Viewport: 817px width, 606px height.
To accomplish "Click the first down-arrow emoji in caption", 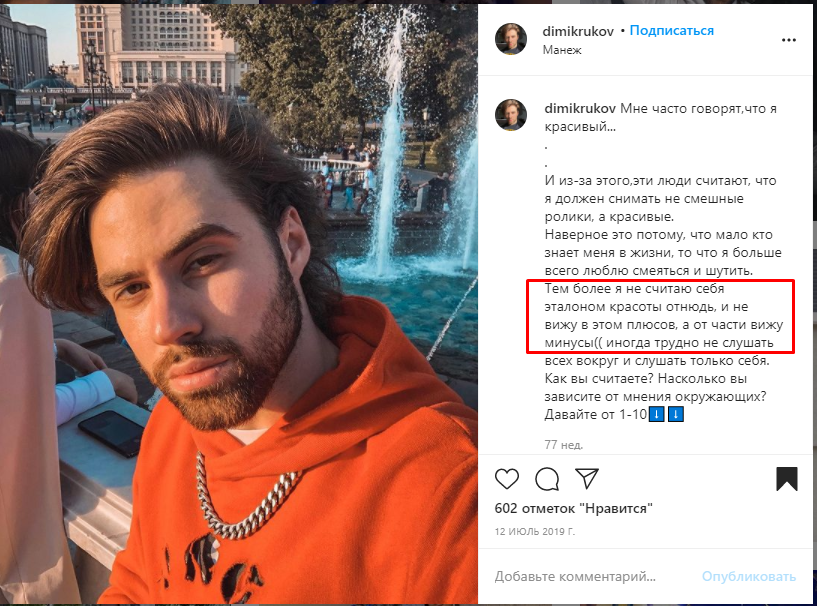I will click(x=657, y=414).
